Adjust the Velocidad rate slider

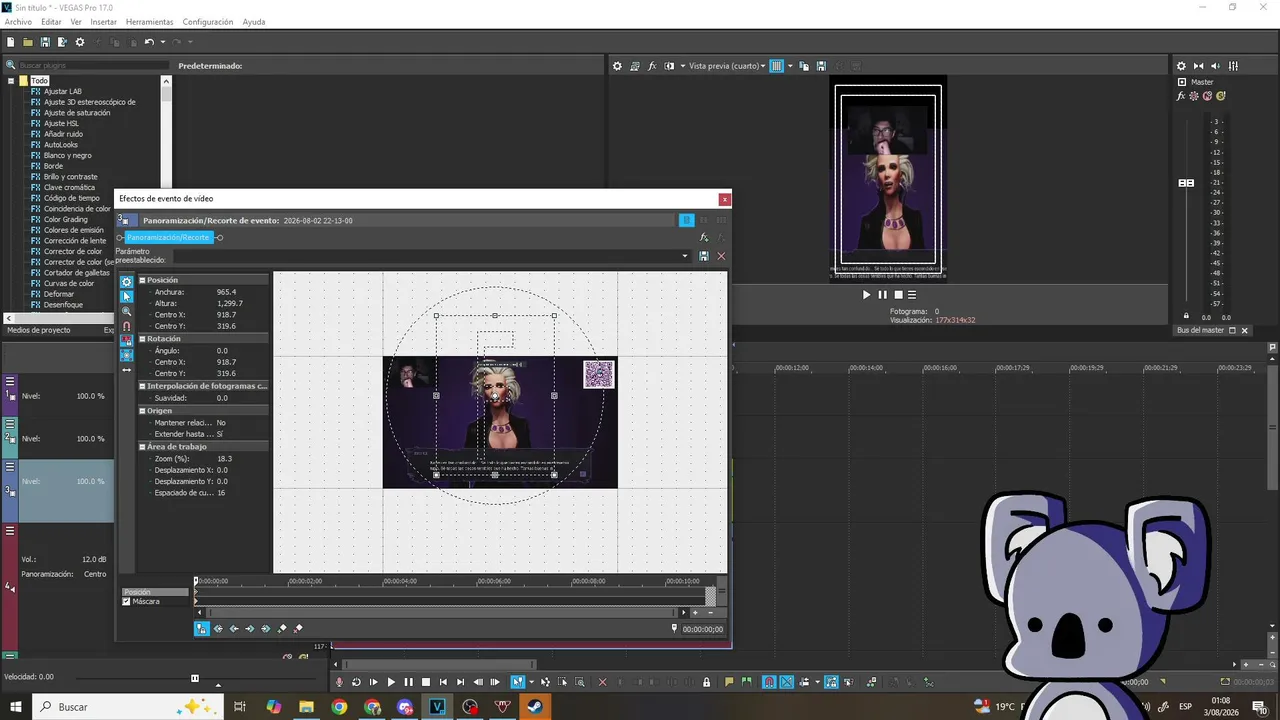pyautogui.click(x=195, y=678)
